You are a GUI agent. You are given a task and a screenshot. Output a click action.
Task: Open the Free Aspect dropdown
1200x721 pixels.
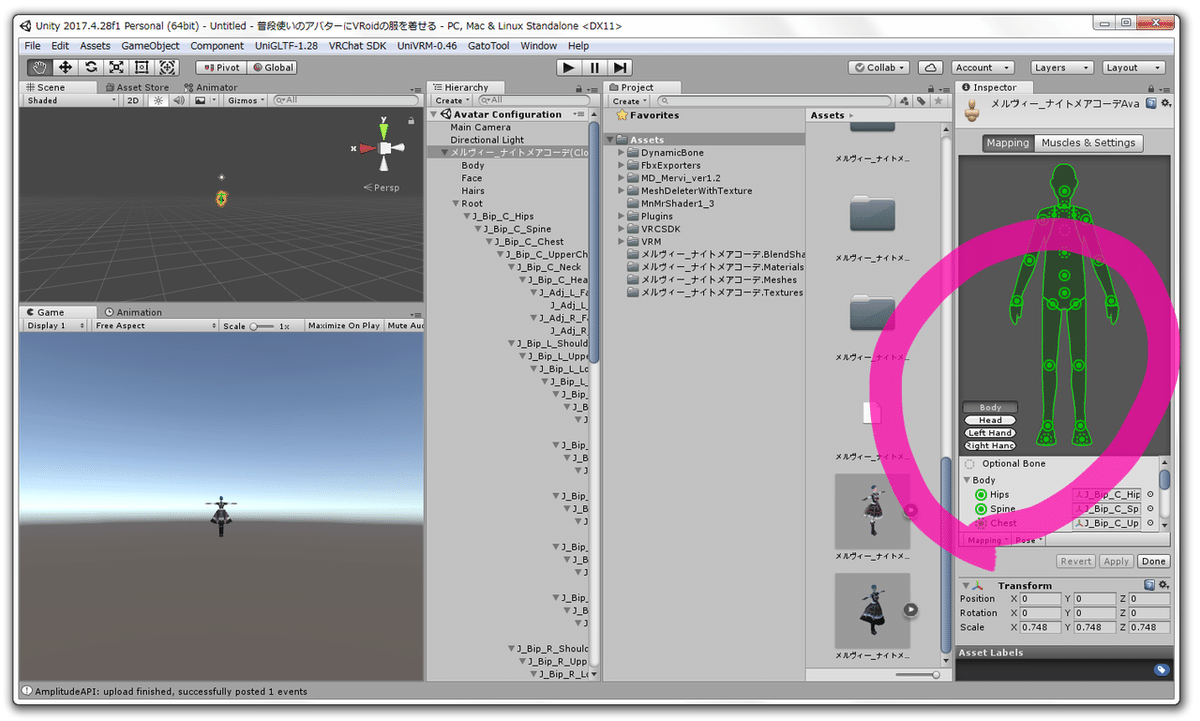(155, 326)
